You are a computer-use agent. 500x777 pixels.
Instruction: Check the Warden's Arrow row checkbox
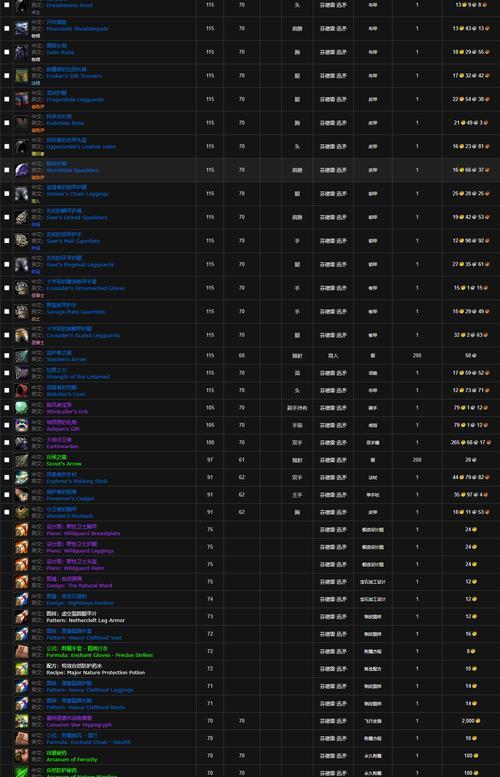point(6,355)
